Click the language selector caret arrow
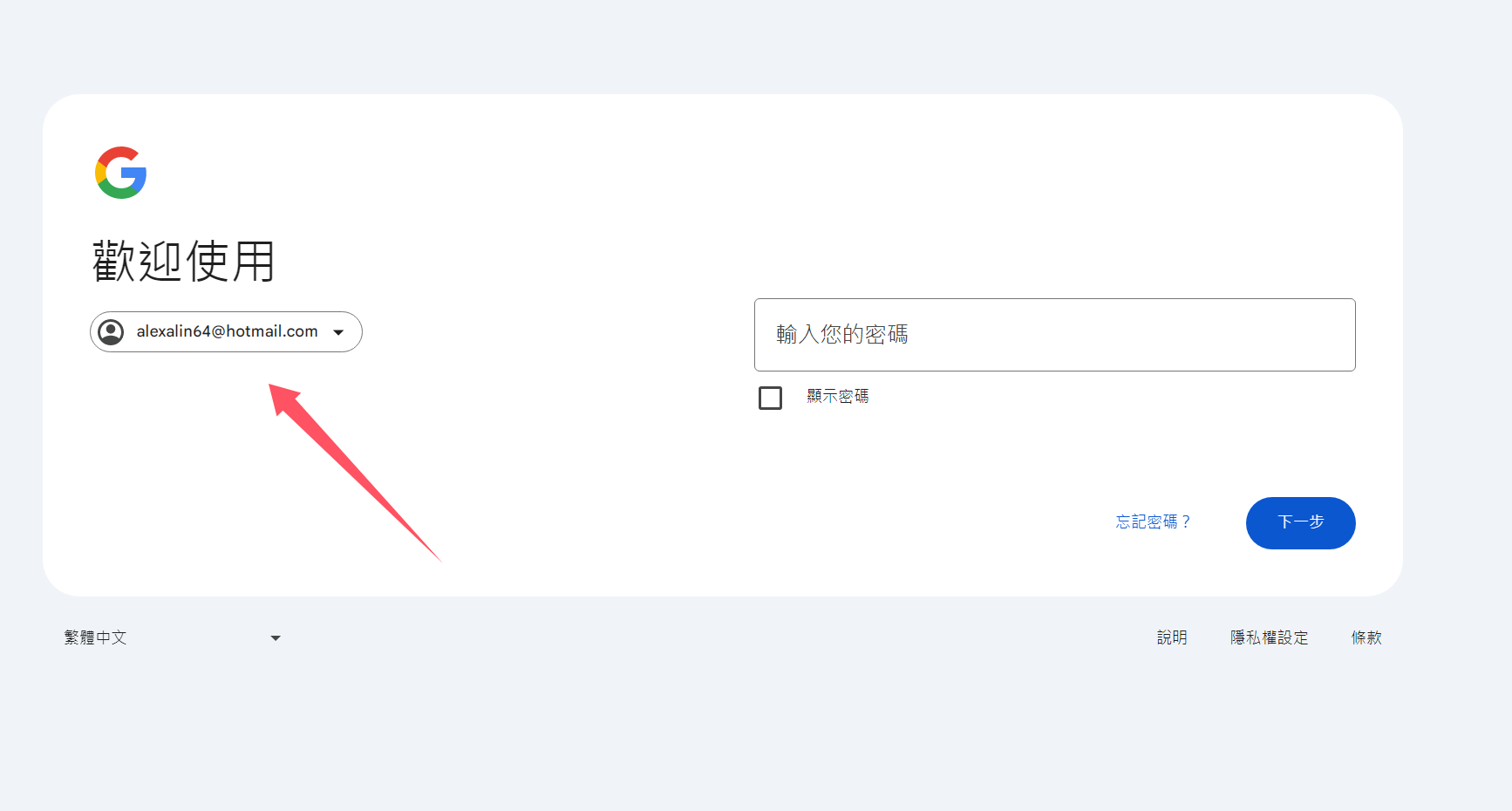The width and height of the screenshot is (1512, 811). tap(276, 638)
